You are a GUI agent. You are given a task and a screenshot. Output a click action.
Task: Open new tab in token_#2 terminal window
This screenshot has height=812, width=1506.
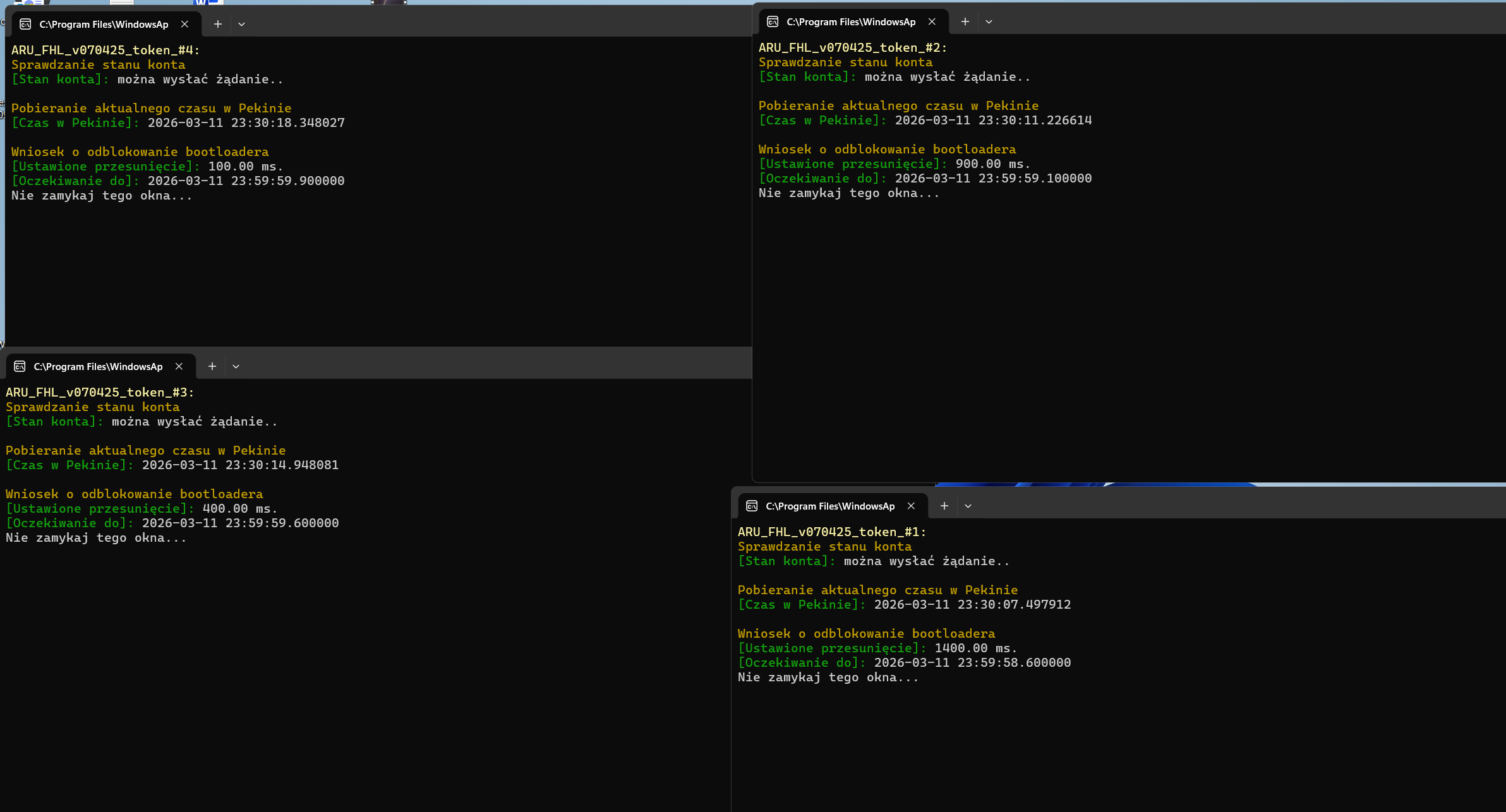[x=965, y=21]
